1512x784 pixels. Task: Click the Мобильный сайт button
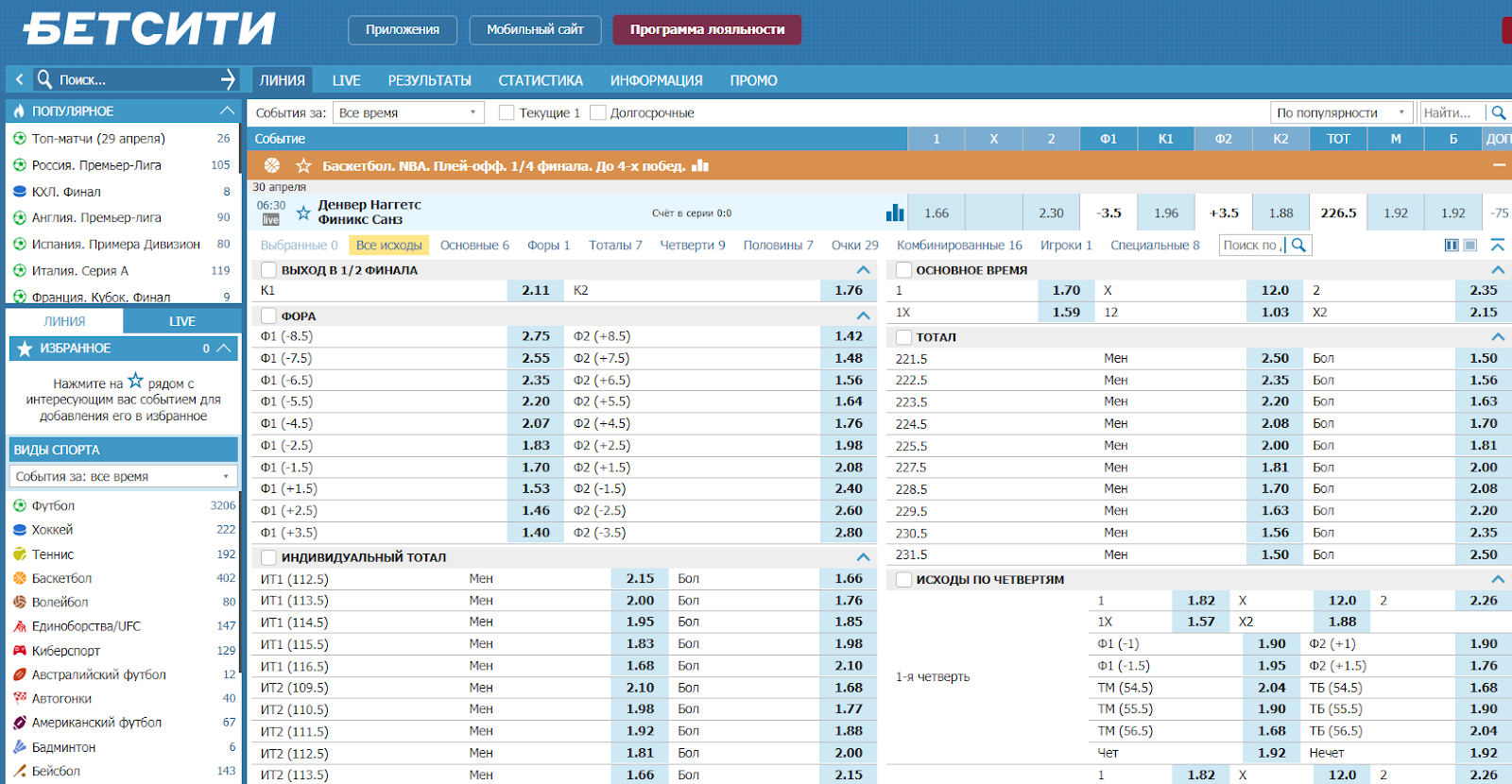(x=535, y=29)
